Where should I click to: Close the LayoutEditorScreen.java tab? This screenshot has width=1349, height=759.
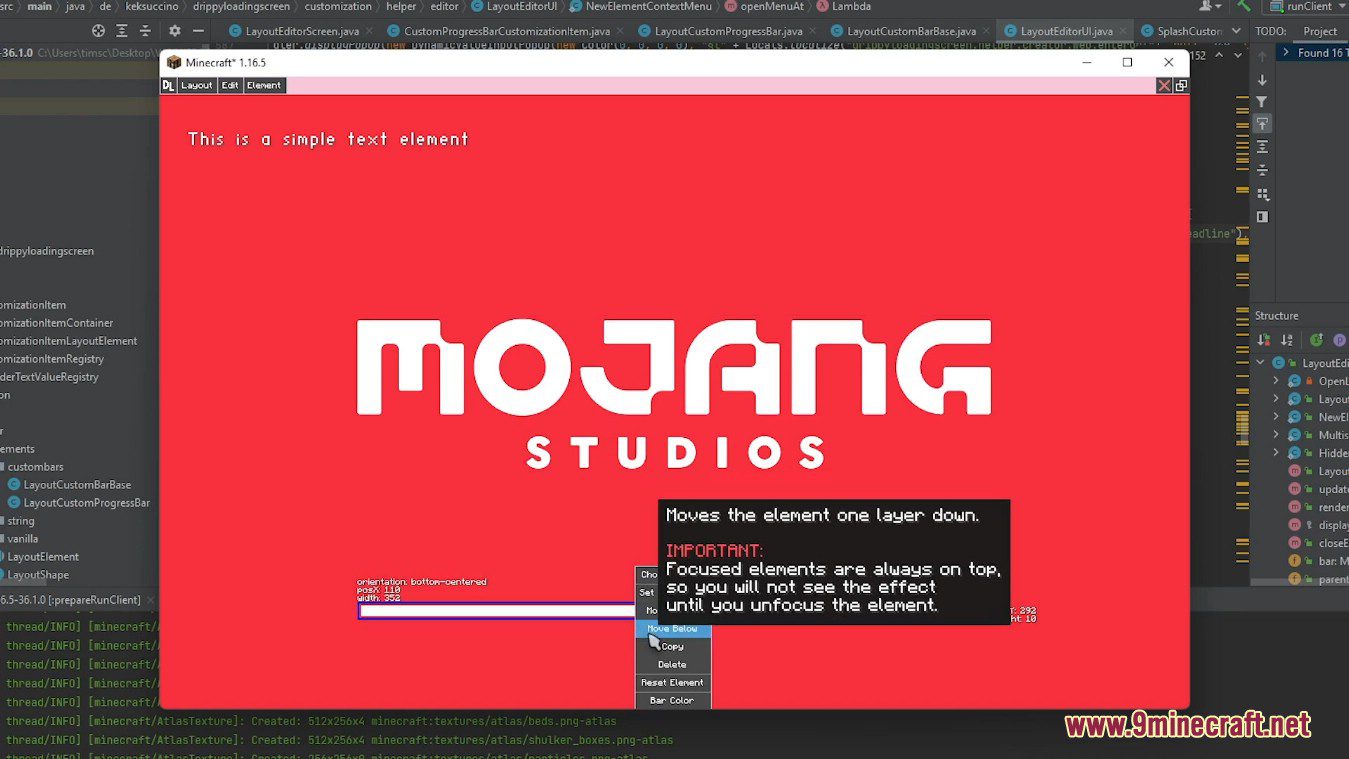(x=368, y=32)
